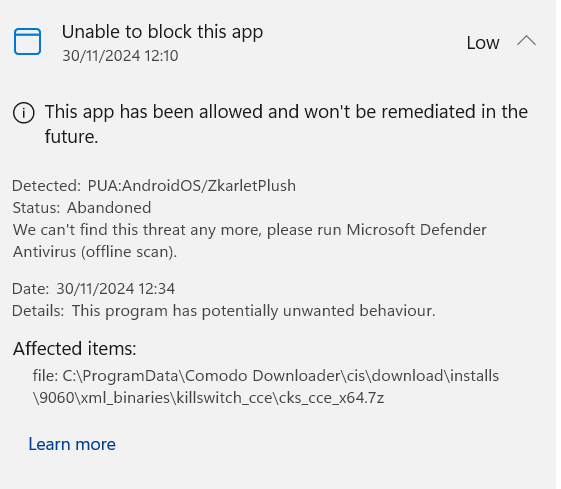This screenshot has height=489, width=561.
Task: Click the 'Detected:' field label
Action: (47, 186)
